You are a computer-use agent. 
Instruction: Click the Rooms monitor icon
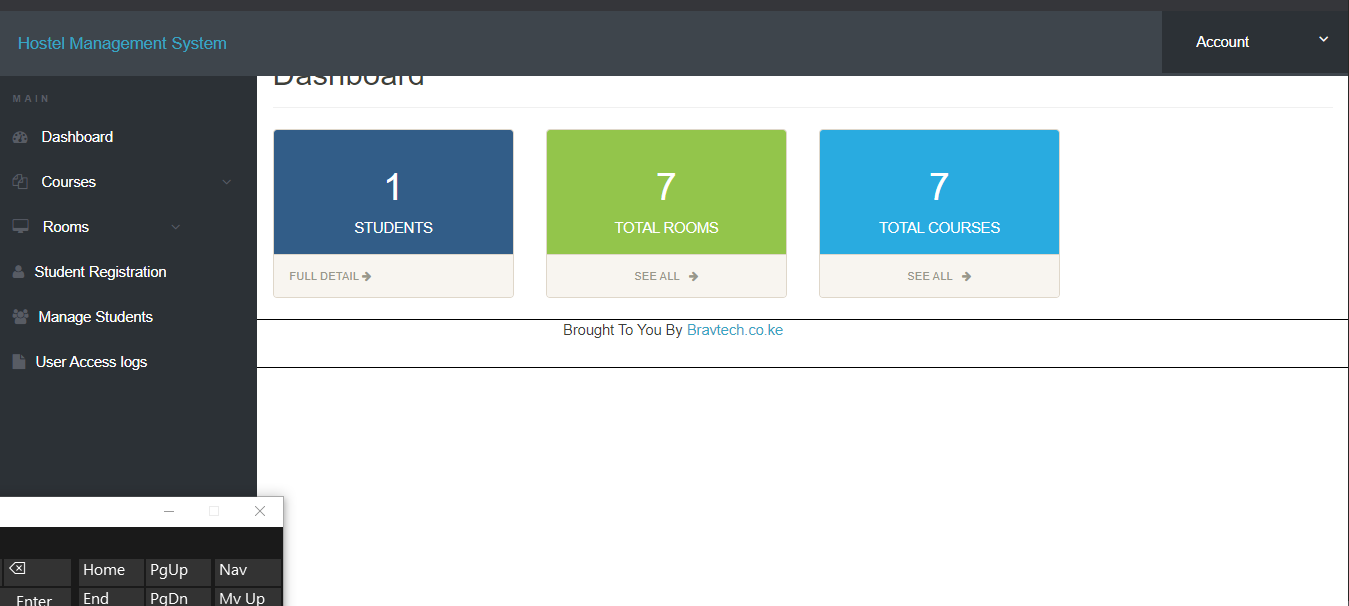20,227
